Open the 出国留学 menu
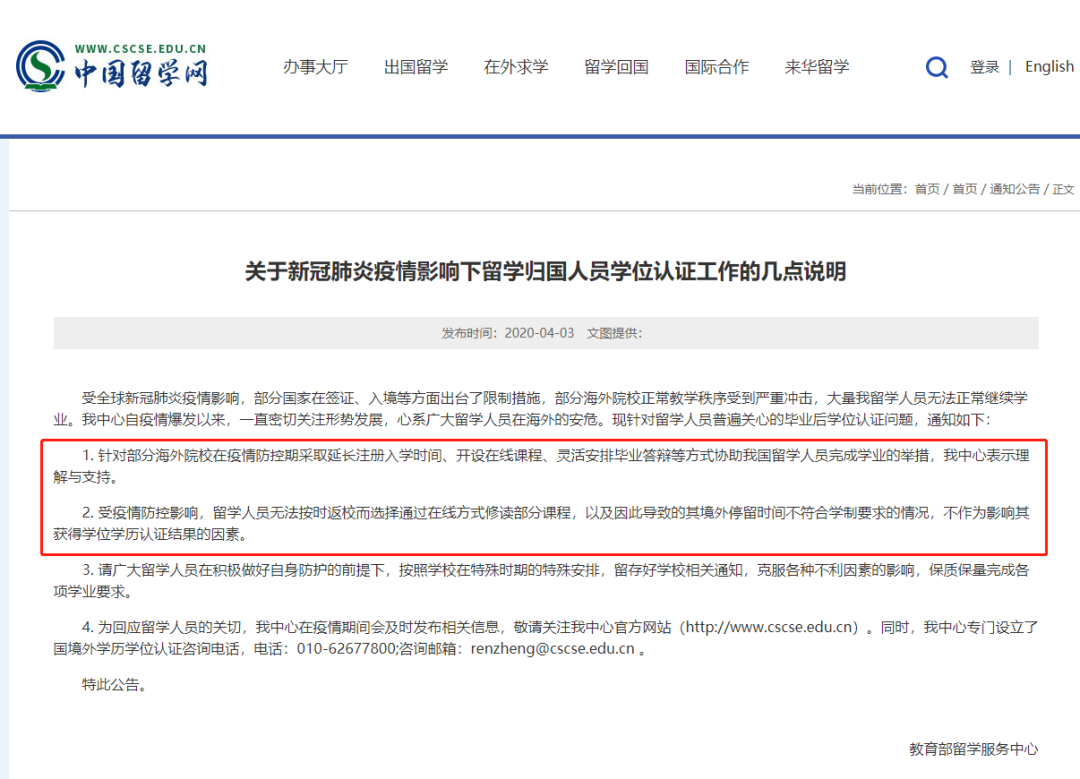This screenshot has width=1080, height=779. (x=416, y=67)
